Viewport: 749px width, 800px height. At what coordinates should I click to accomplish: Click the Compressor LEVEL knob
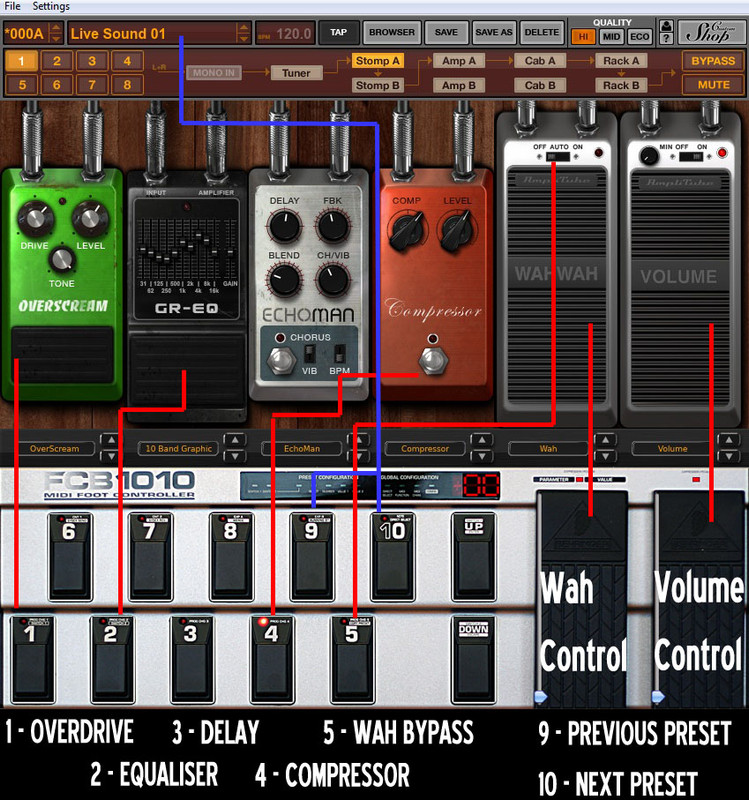click(457, 231)
